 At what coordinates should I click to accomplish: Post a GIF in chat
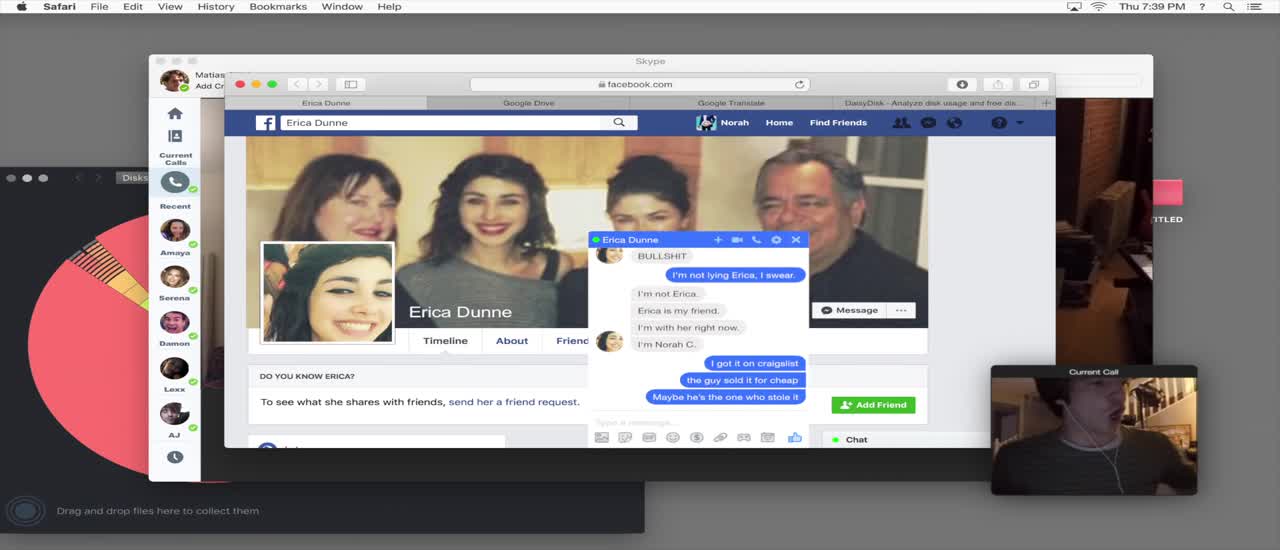649,438
